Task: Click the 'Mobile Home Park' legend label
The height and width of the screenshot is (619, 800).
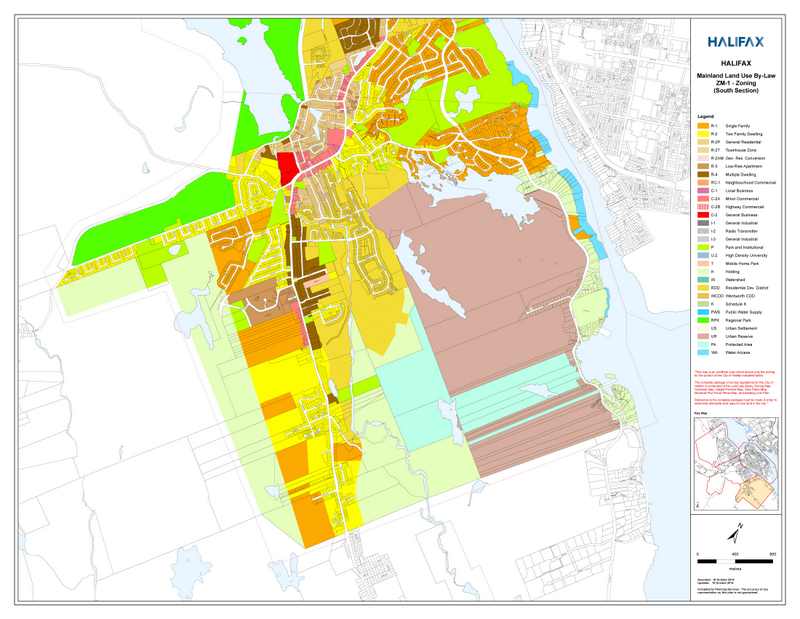Action: [742, 263]
